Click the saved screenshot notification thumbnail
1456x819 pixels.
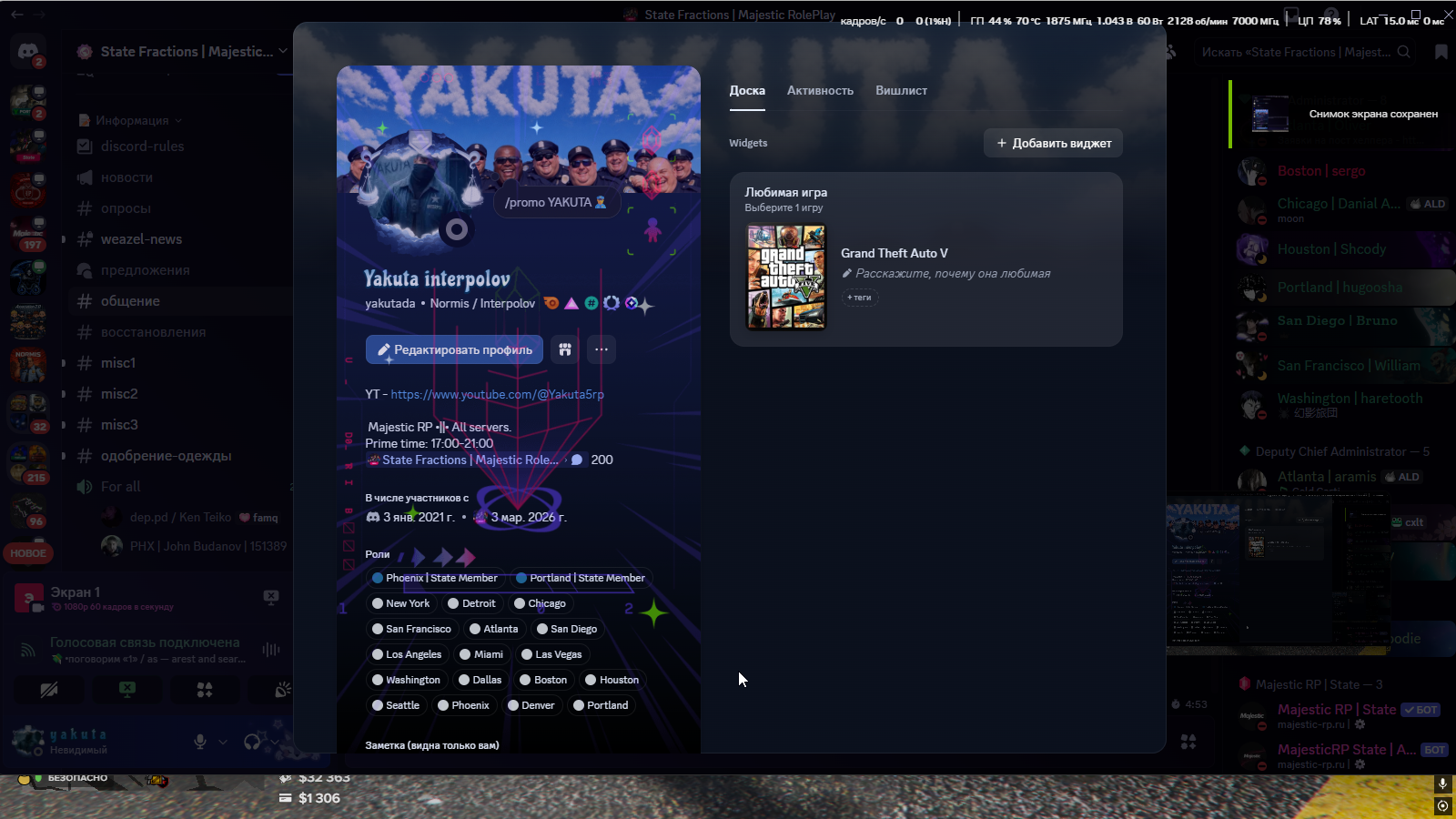(1270, 115)
